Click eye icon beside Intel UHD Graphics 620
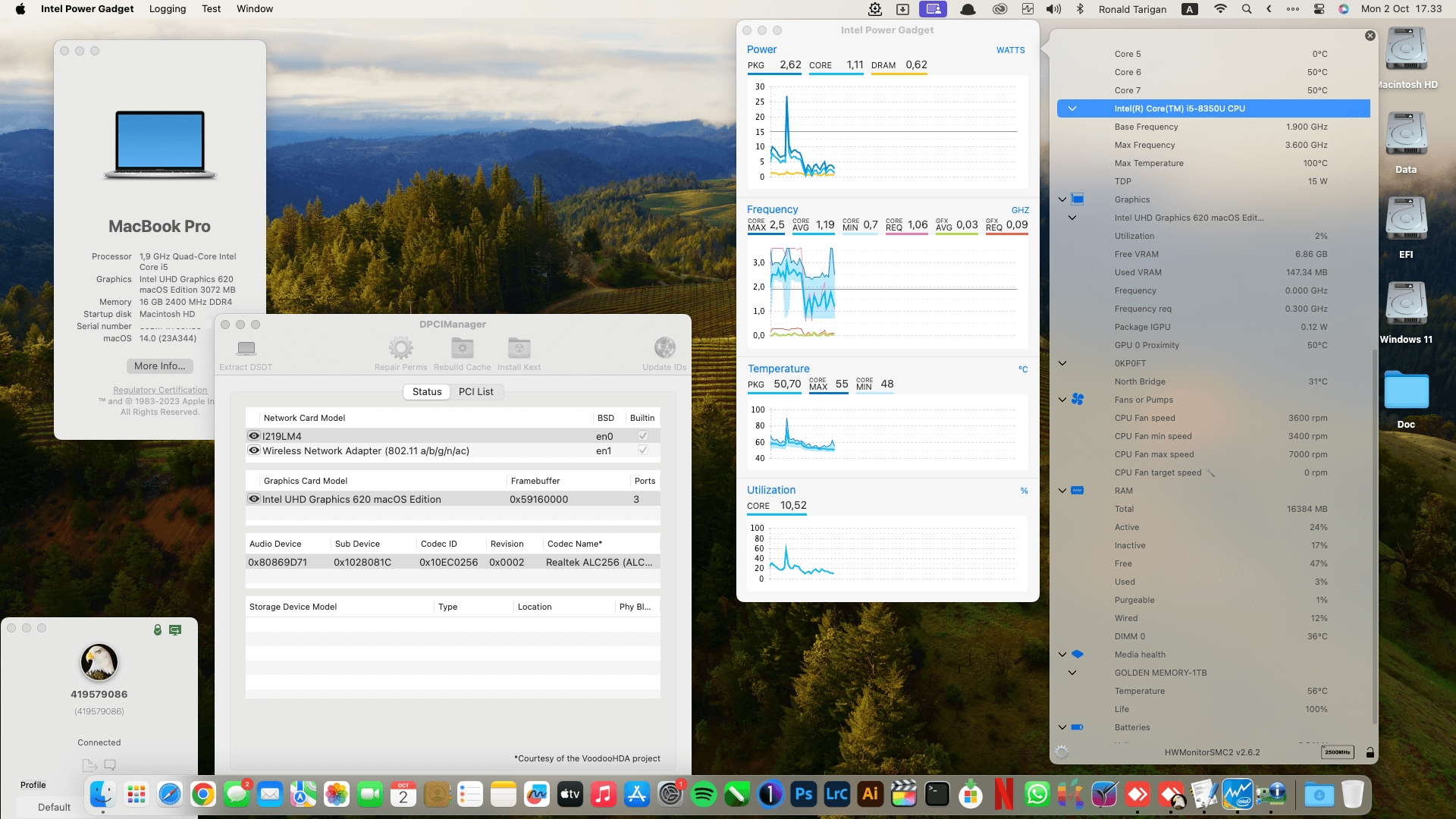This screenshot has width=1456, height=819. pyautogui.click(x=254, y=499)
